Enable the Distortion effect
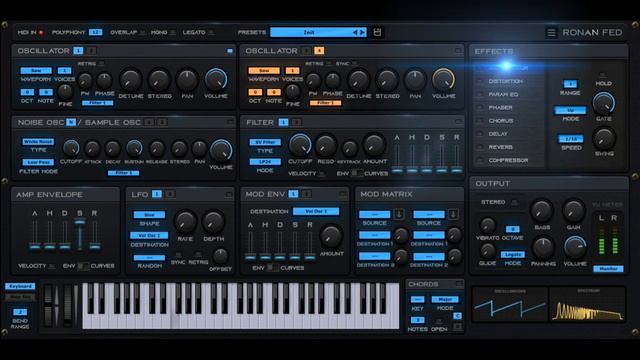The height and width of the screenshot is (360, 640). (480, 81)
